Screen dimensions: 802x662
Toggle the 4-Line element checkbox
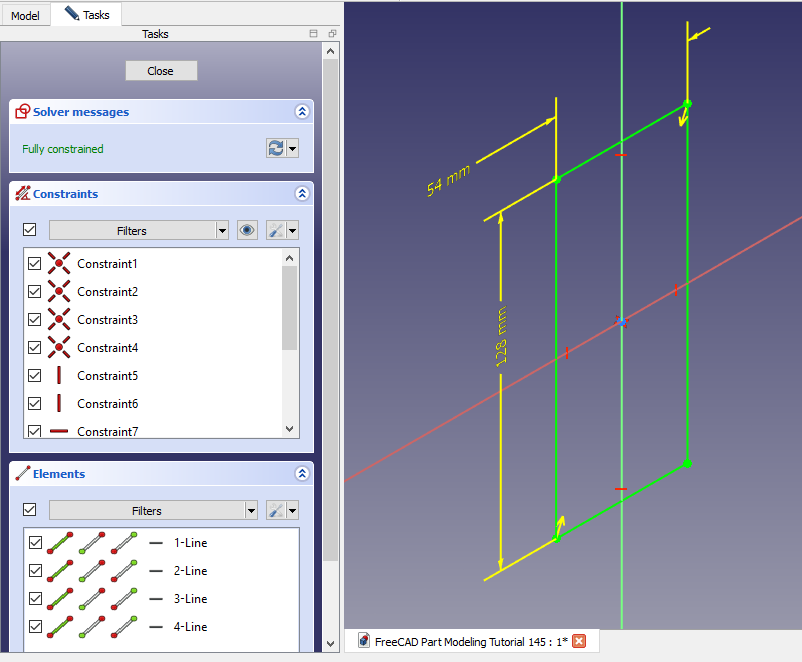pos(35,627)
